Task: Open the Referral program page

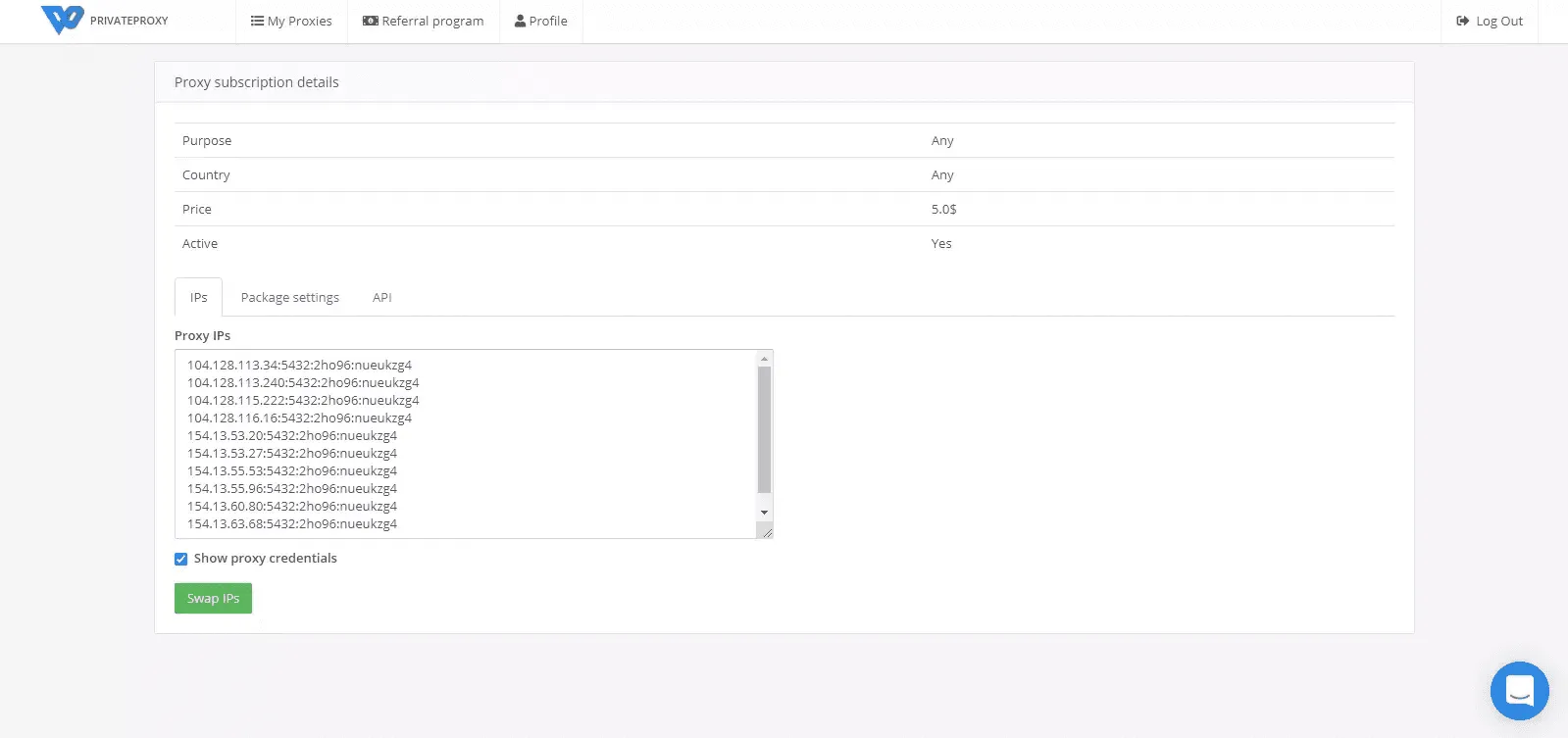Action: pyautogui.click(x=424, y=21)
